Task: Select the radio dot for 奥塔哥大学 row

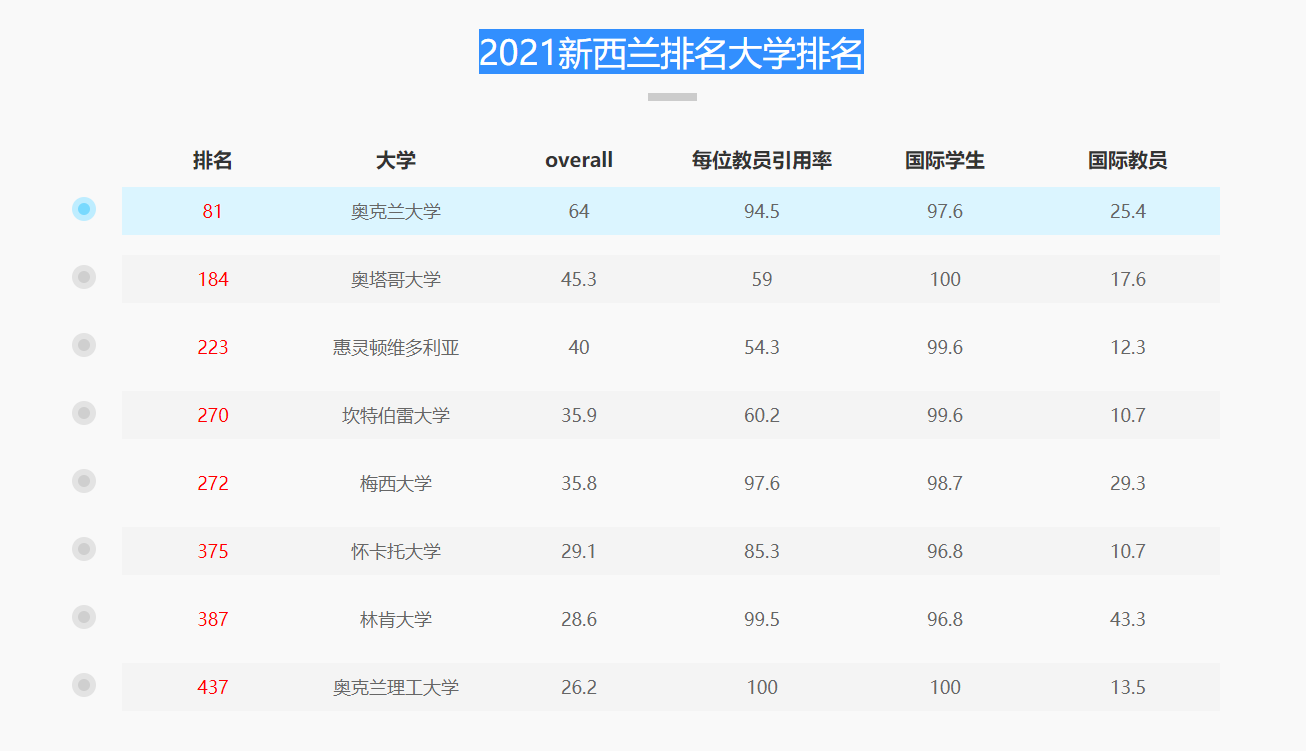Action: (84, 277)
